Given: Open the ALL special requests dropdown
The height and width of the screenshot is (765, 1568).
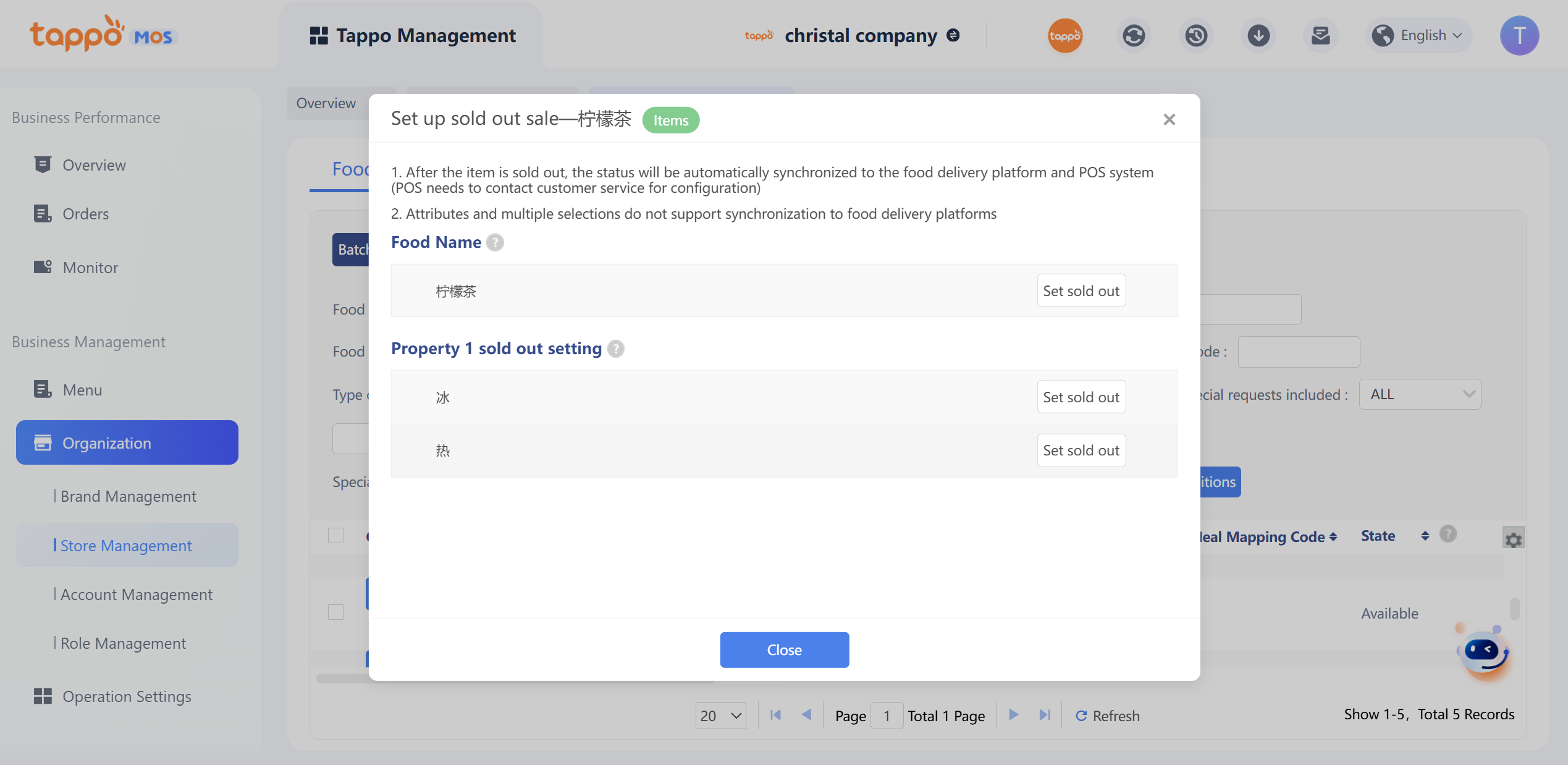Looking at the screenshot, I should 1420,394.
